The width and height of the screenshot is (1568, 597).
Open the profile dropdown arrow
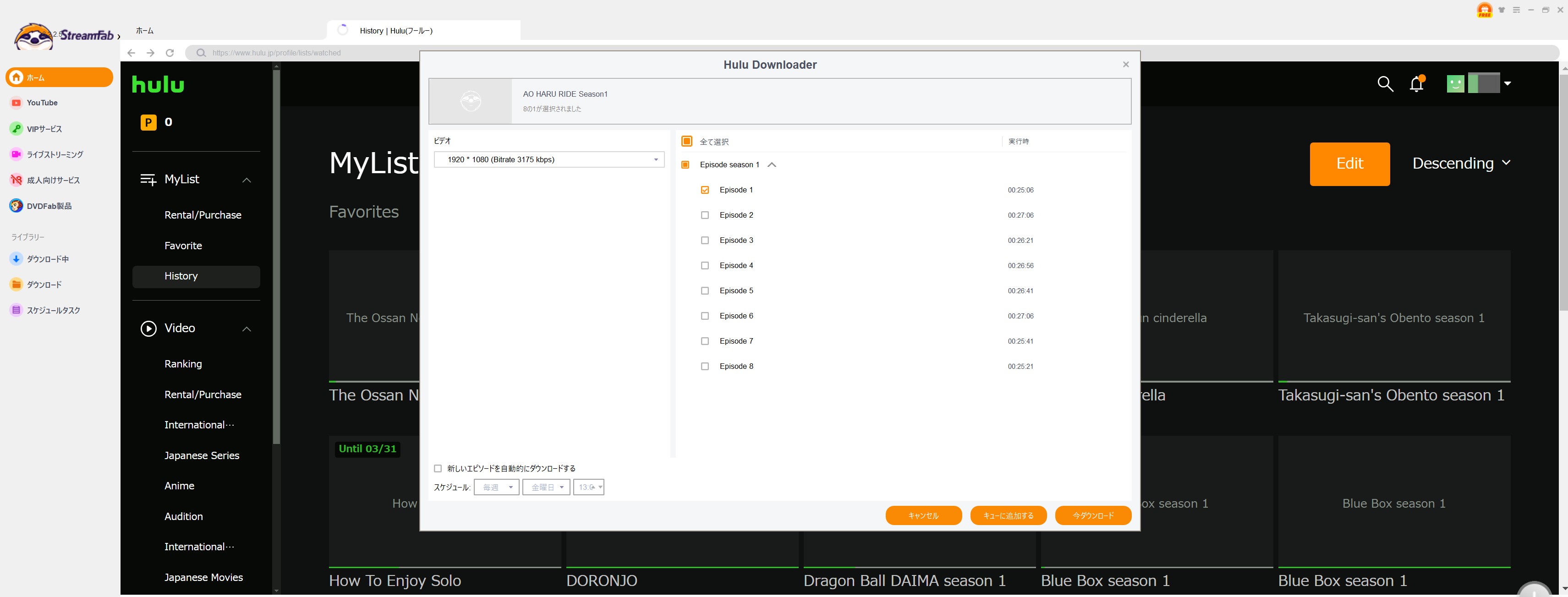point(1507,83)
